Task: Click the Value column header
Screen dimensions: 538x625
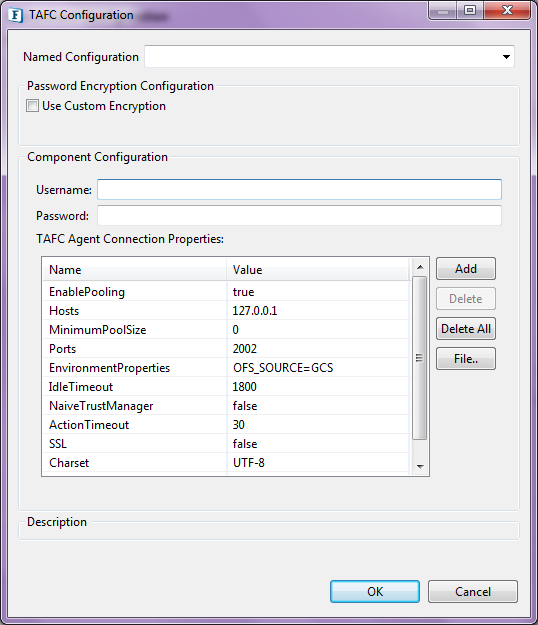Action: [x=318, y=269]
